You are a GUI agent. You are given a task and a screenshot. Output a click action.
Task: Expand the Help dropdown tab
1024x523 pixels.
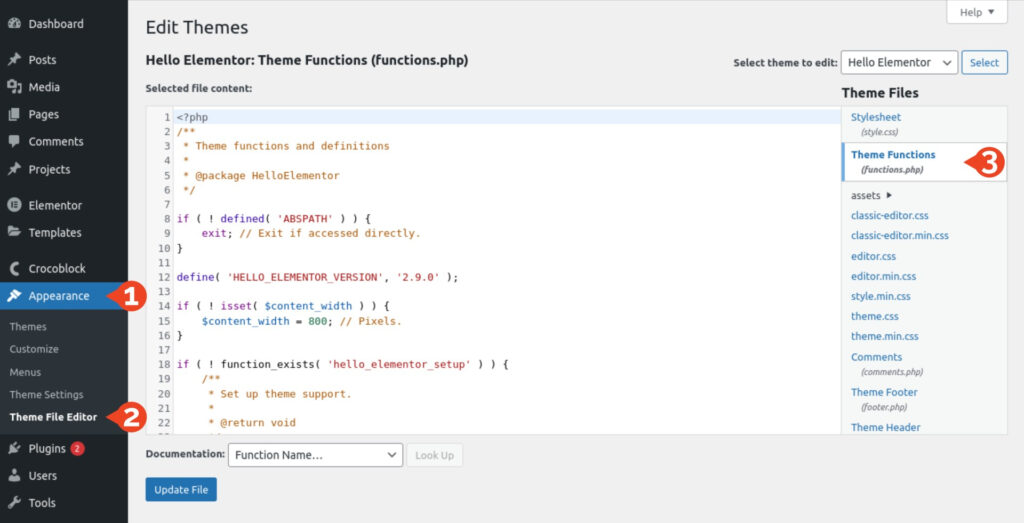click(977, 12)
